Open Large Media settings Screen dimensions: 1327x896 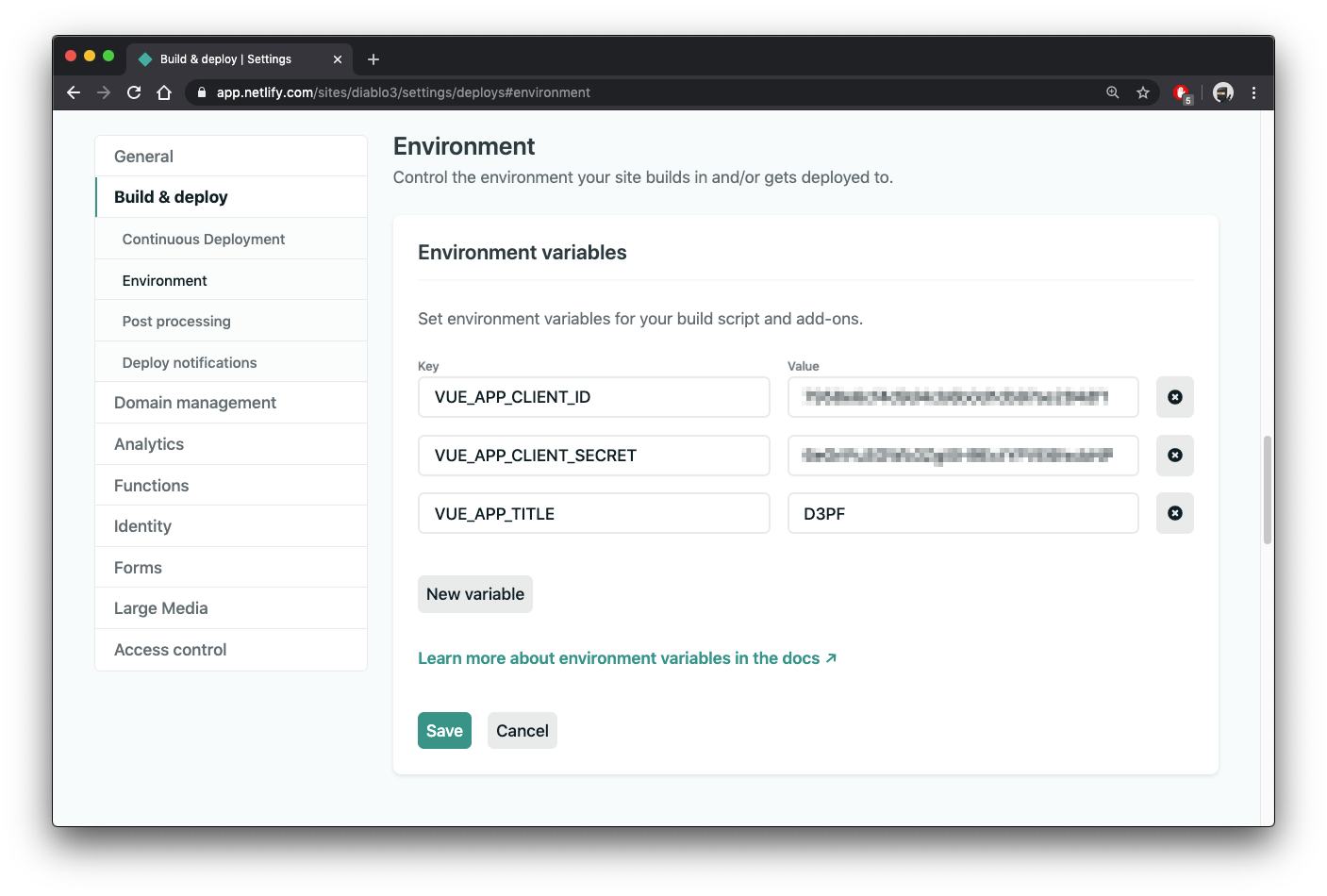point(231,608)
